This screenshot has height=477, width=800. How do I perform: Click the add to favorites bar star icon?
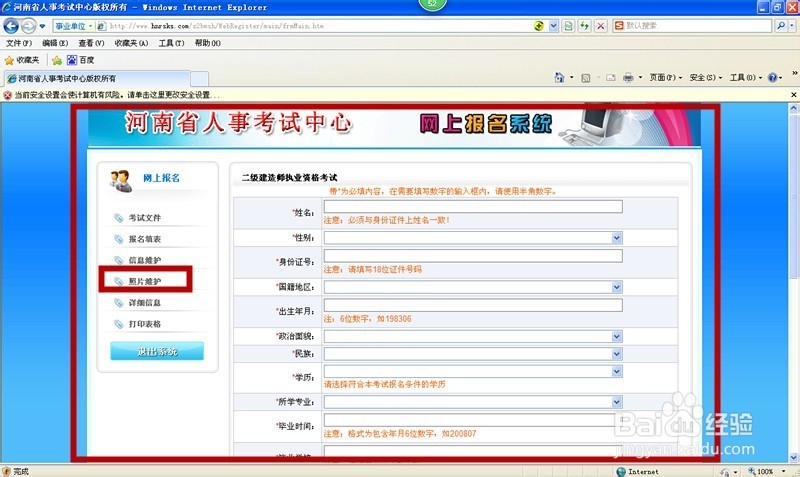coord(57,60)
